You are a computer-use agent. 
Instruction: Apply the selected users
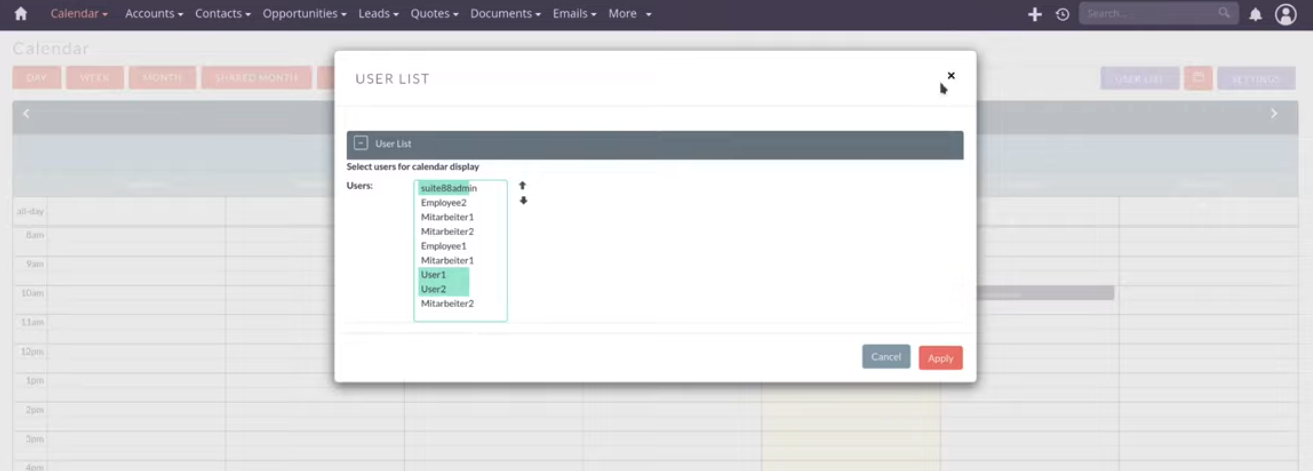940,358
